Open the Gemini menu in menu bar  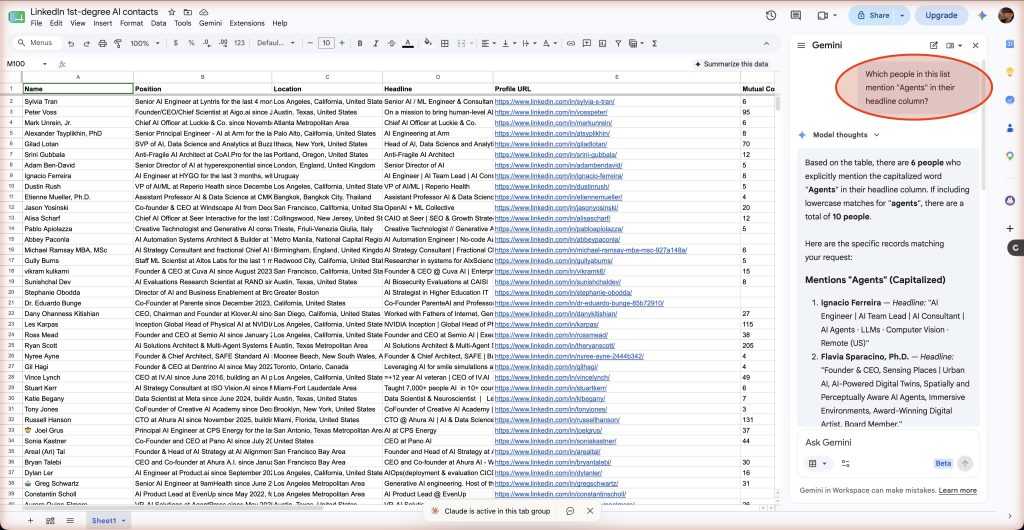[211, 23]
